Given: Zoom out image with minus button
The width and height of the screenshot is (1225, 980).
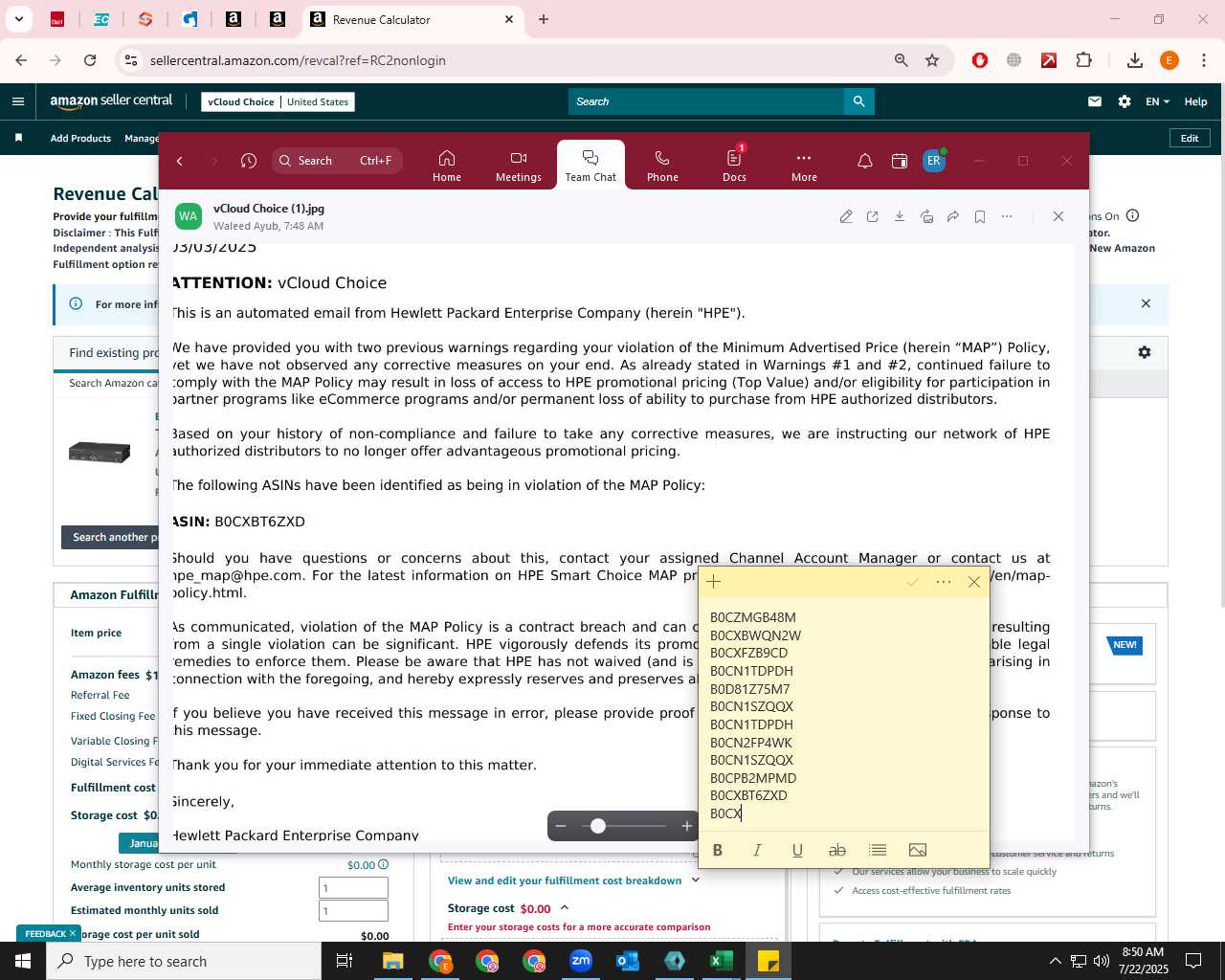Looking at the screenshot, I should (561, 826).
